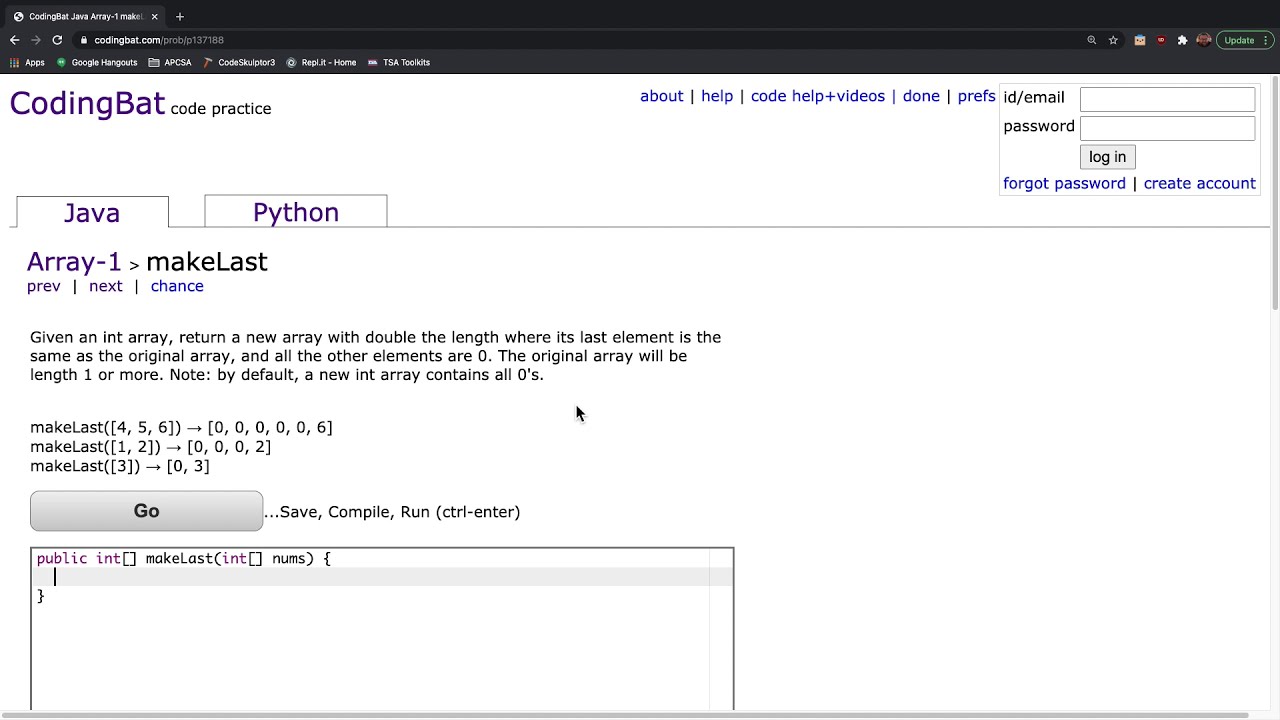Click example makeLast([3]) line

pos(120,466)
